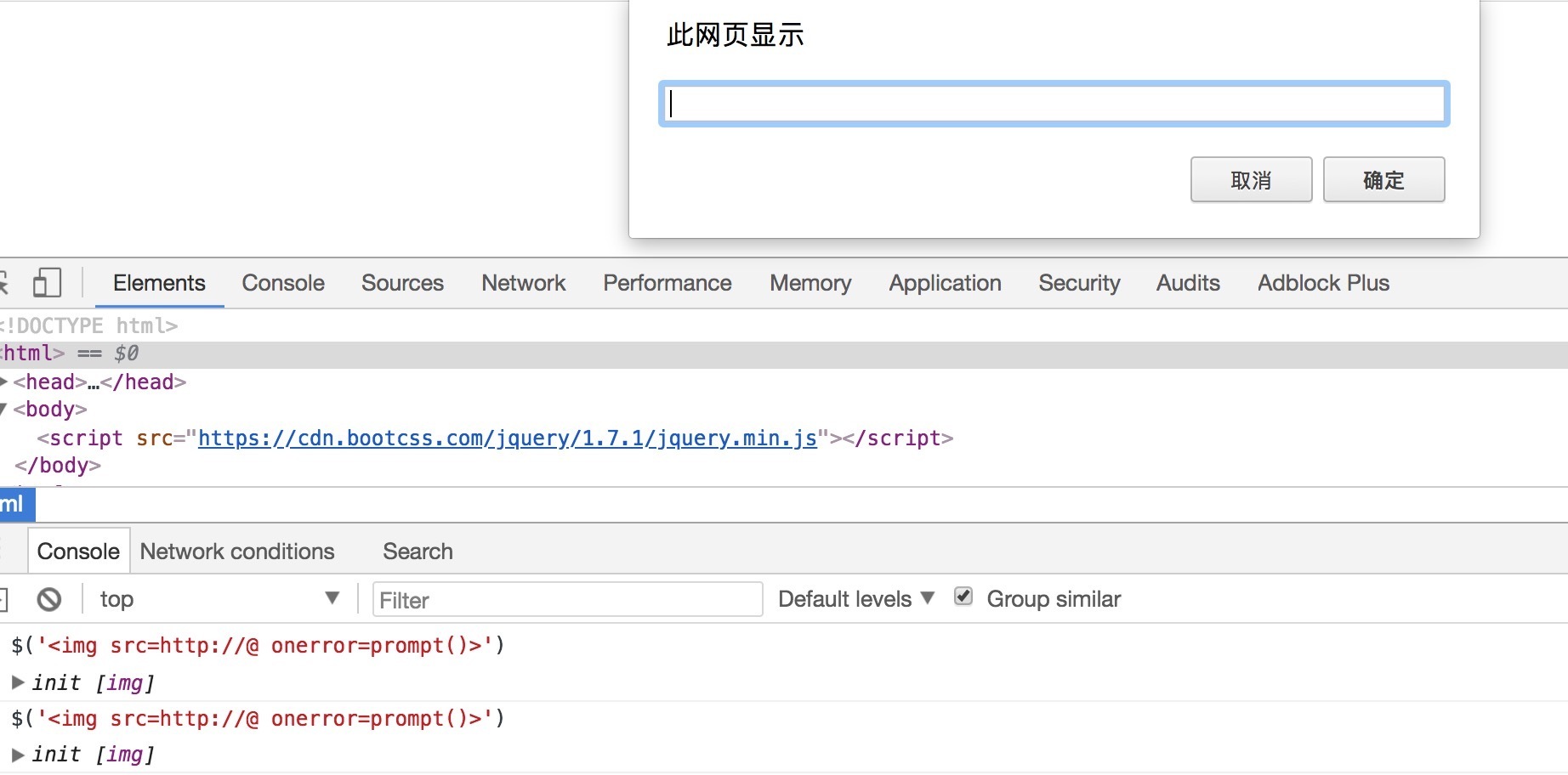The width and height of the screenshot is (1568, 775).
Task: Open the Audits tab
Action: pos(1188,283)
